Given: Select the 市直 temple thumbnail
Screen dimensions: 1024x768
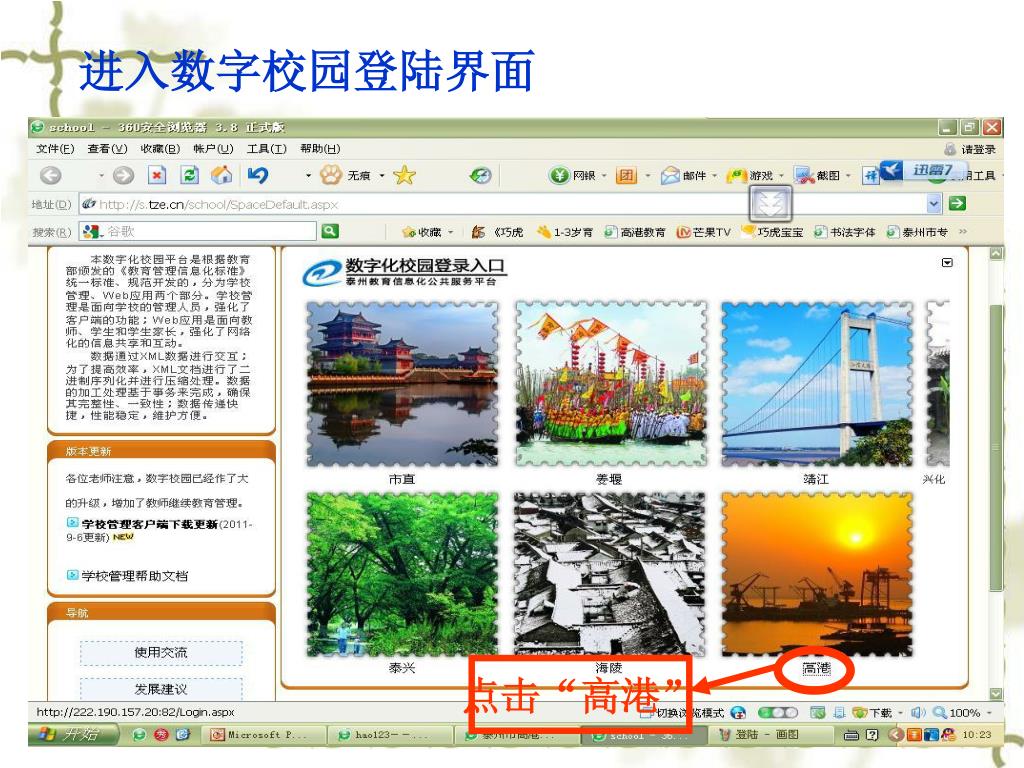Looking at the screenshot, I should click(402, 383).
